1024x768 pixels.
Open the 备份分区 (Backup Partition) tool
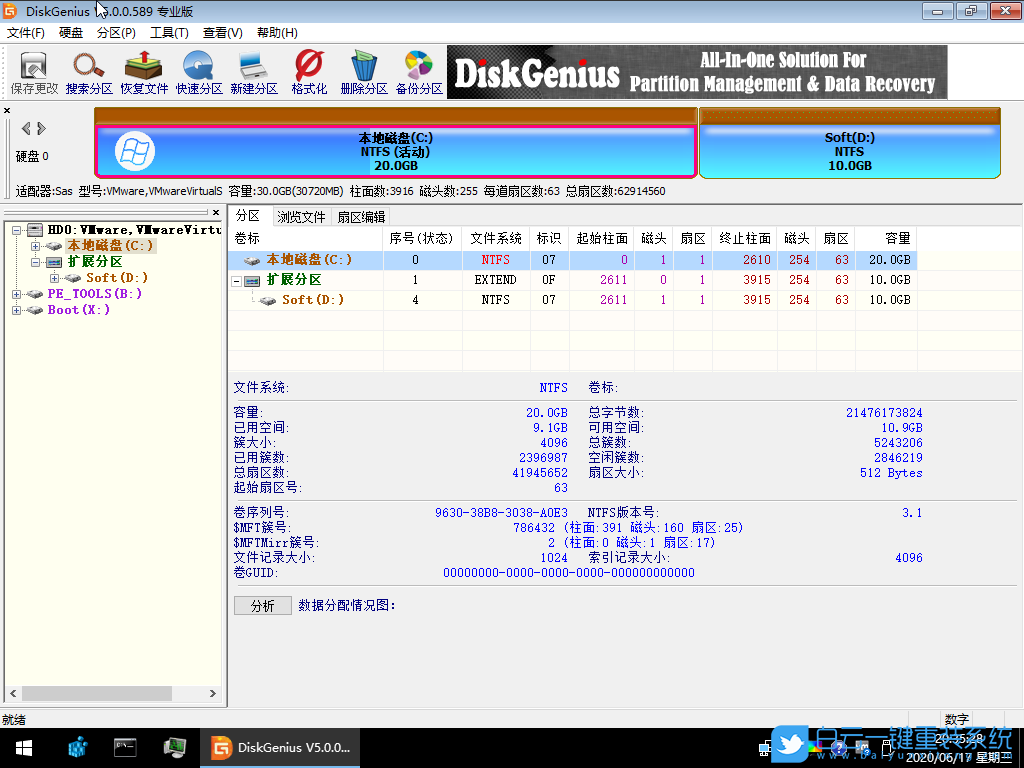pos(418,70)
